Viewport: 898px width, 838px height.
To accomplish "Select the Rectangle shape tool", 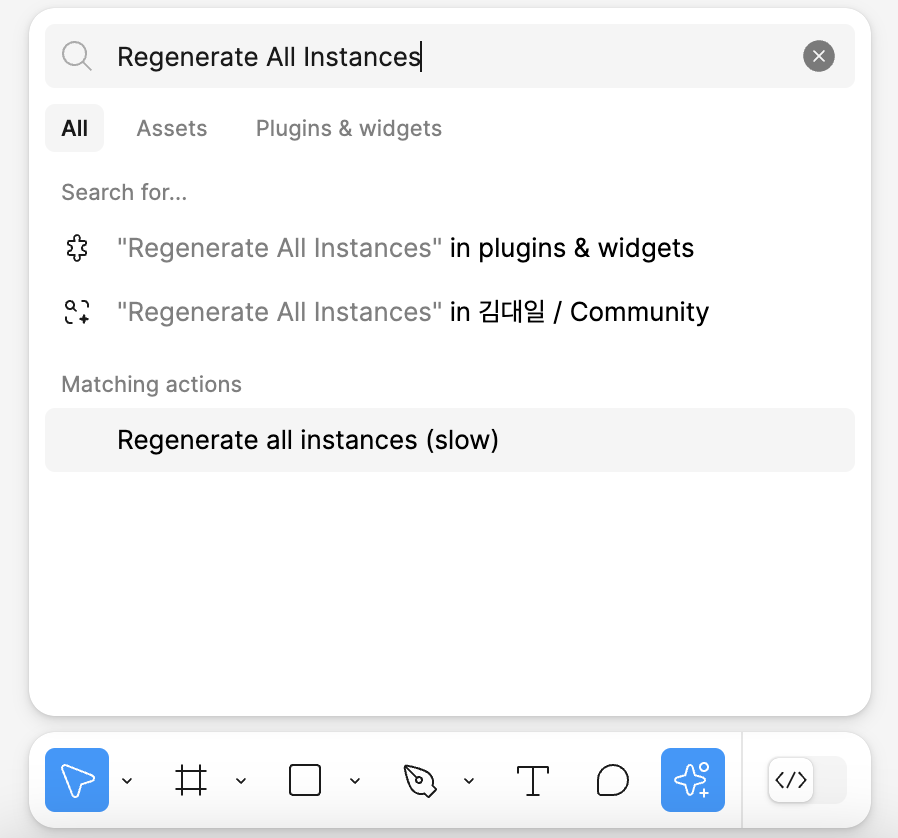I will click(x=305, y=780).
